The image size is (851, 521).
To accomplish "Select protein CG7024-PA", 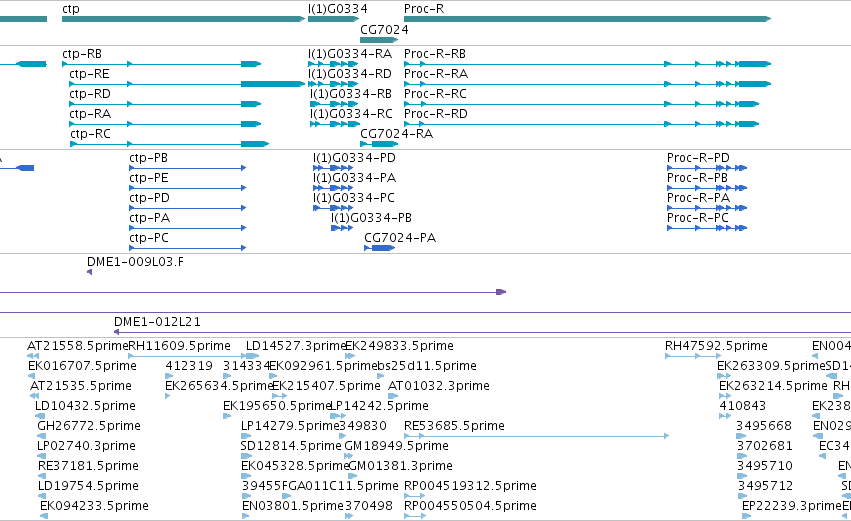I will [x=379, y=249].
